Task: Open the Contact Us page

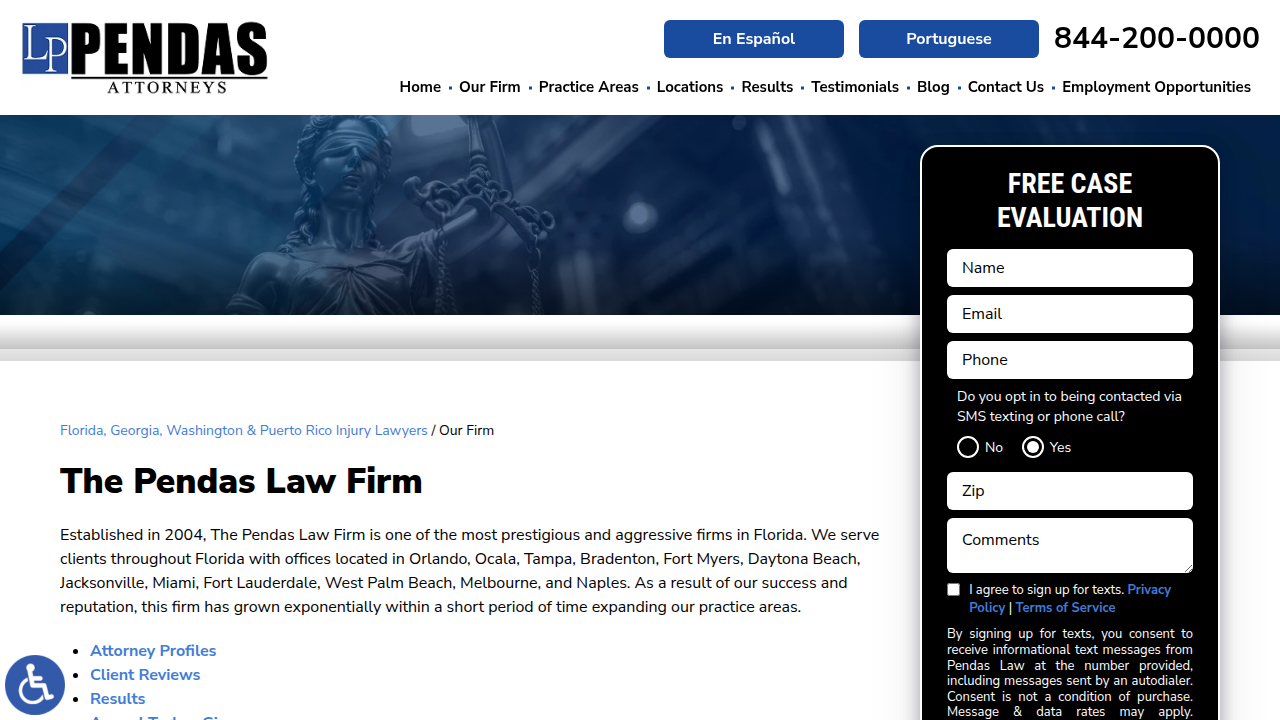Action: [1006, 87]
